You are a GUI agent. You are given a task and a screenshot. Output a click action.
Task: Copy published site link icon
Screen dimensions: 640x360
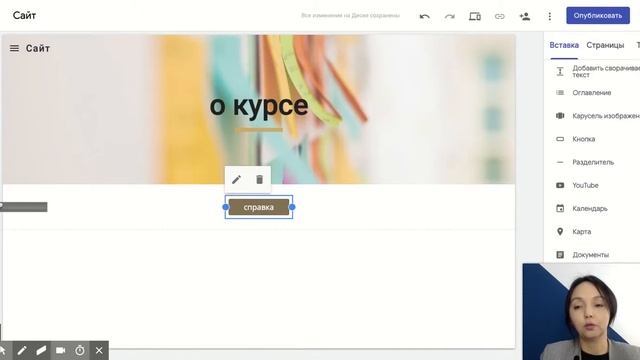click(x=500, y=16)
